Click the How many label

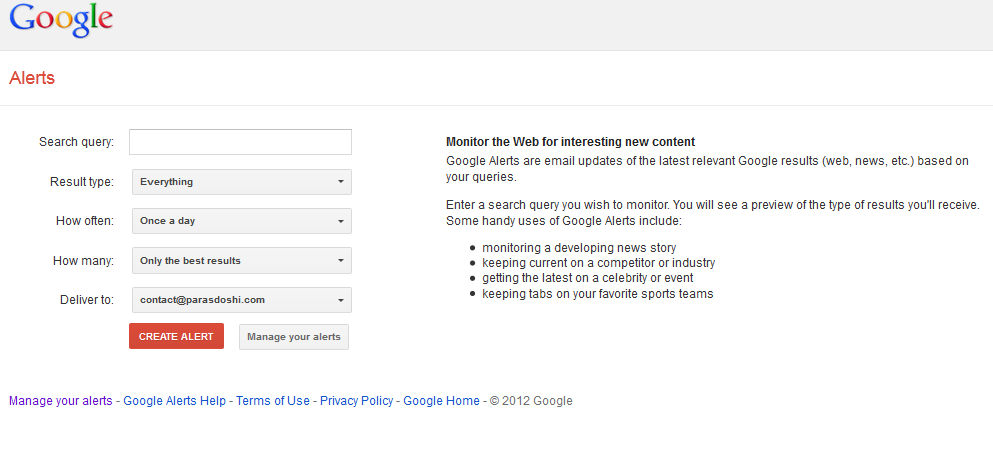click(x=84, y=260)
